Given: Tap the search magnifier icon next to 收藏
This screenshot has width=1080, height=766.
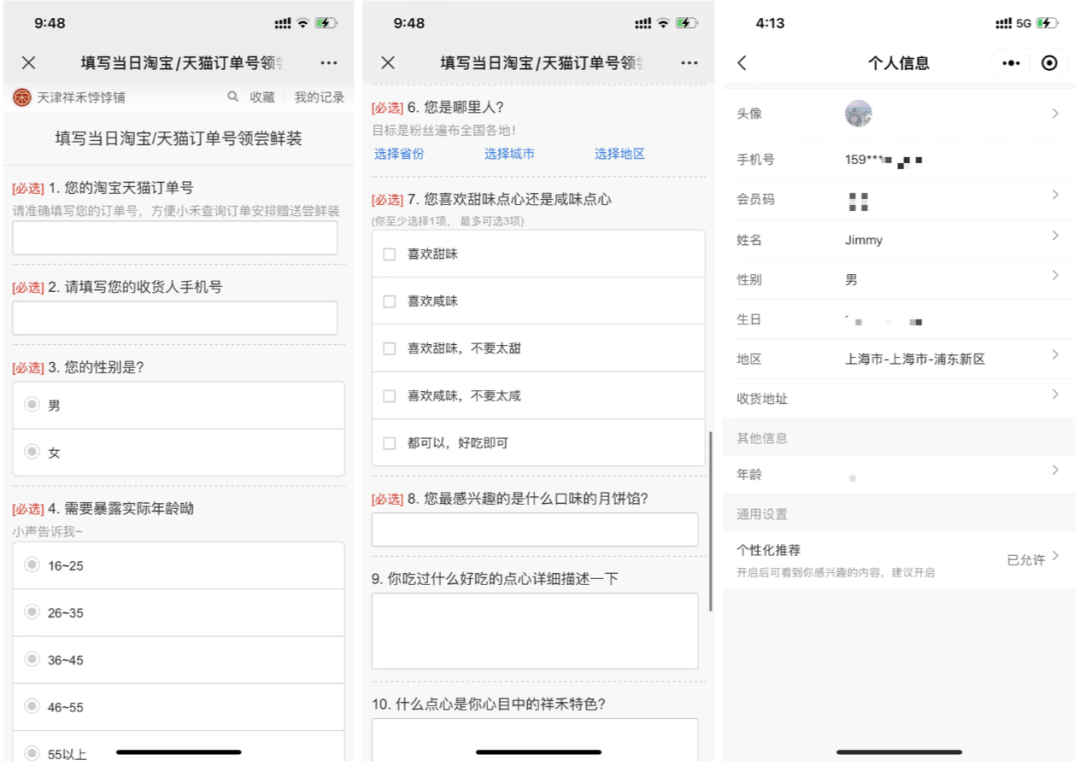Looking at the screenshot, I should [233, 97].
